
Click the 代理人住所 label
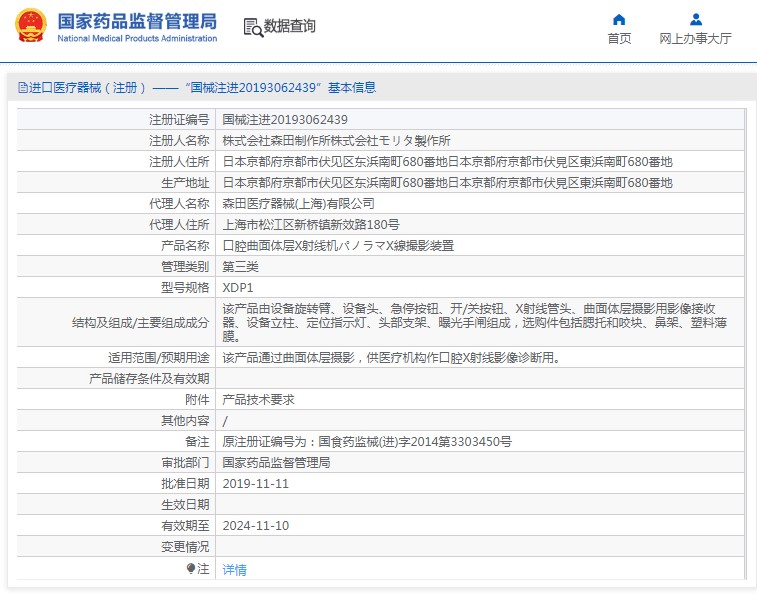tap(179, 225)
